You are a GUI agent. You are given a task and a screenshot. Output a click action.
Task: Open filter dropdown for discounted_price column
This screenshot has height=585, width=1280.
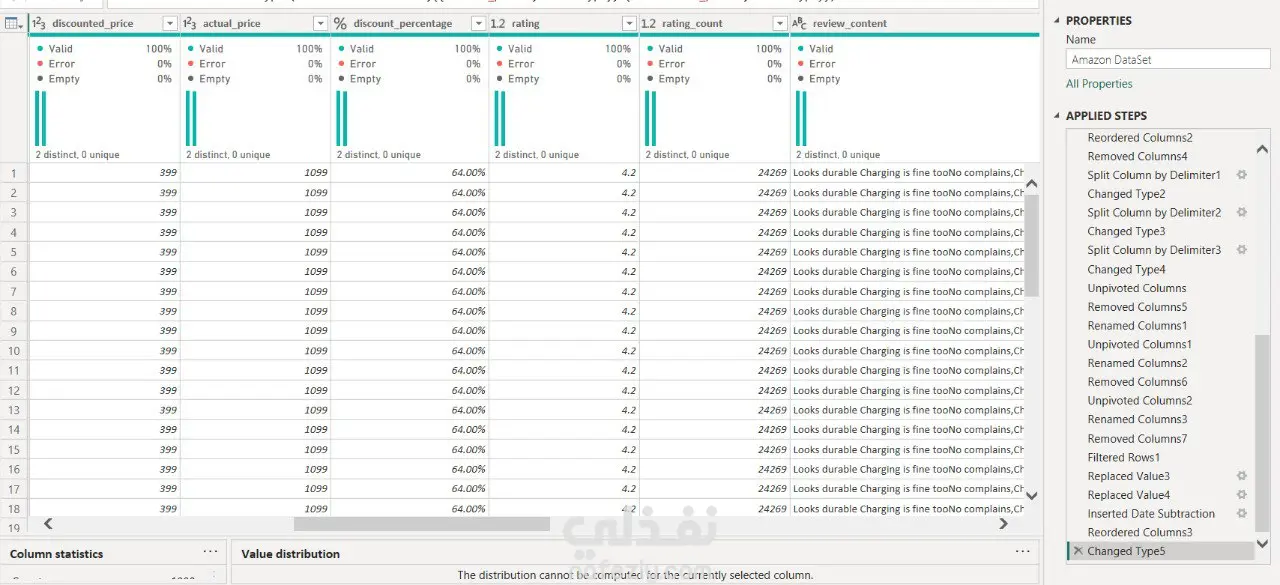[x=169, y=23]
